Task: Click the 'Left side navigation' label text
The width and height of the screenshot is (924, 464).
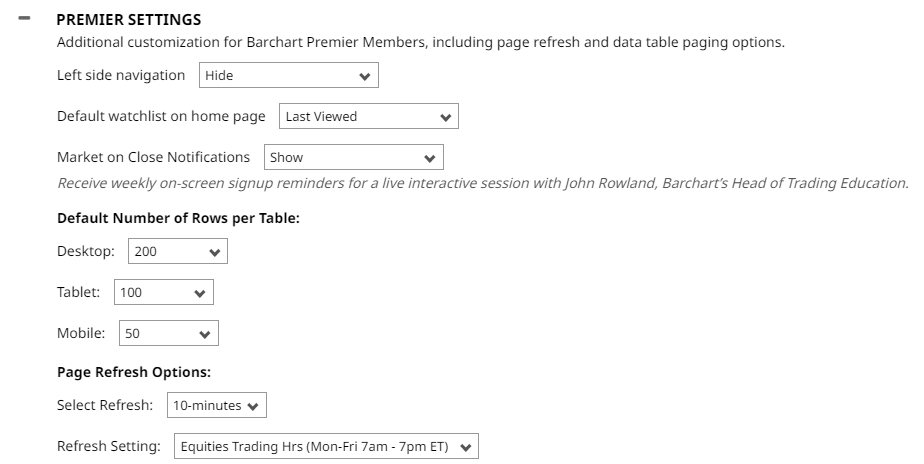Action: (x=121, y=75)
